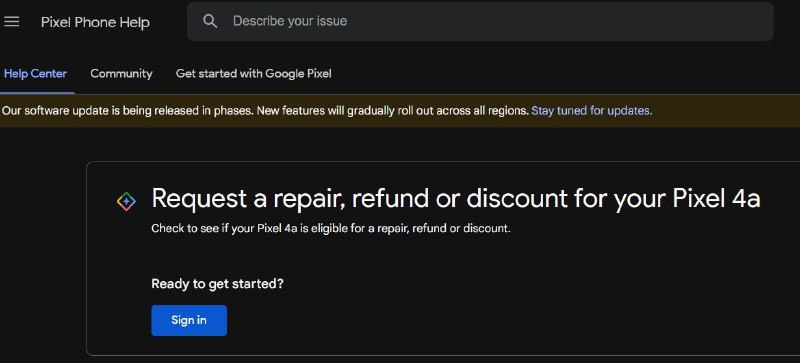Click the New features will gradually roll out sentence
Screen dimensions: 800x363
[392, 110]
